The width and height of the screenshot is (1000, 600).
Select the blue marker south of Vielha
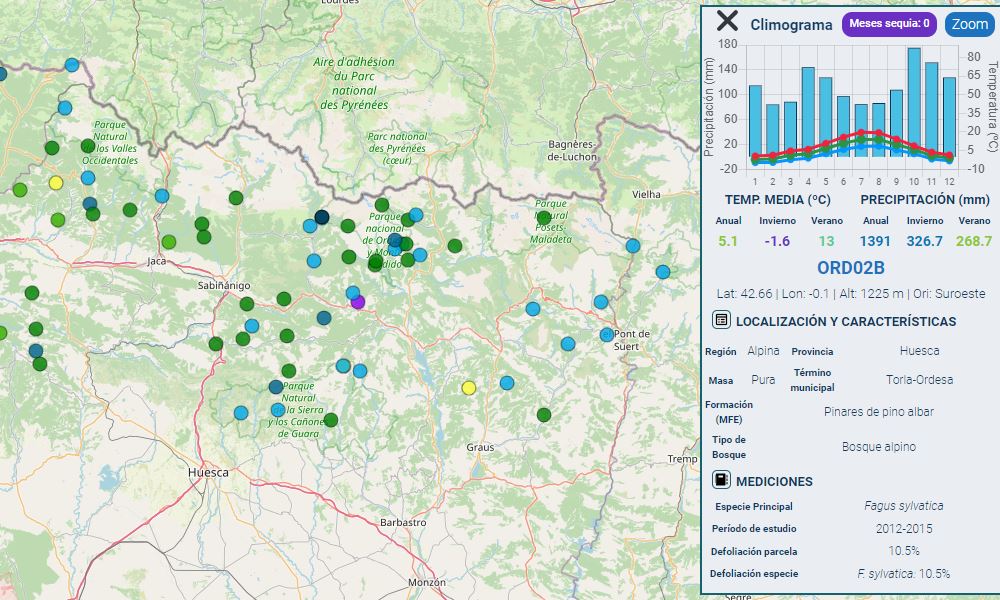pos(633,245)
